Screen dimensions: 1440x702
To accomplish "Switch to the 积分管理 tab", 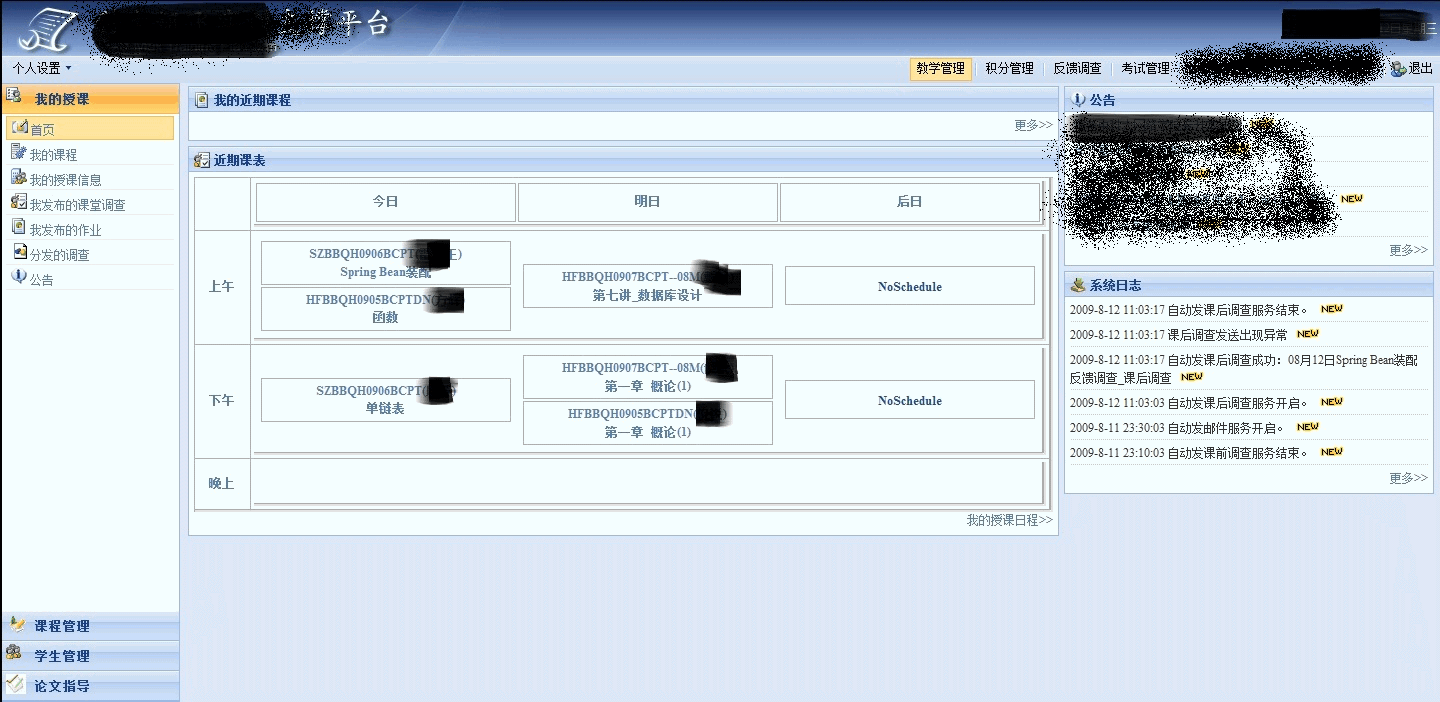I will [x=1009, y=69].
